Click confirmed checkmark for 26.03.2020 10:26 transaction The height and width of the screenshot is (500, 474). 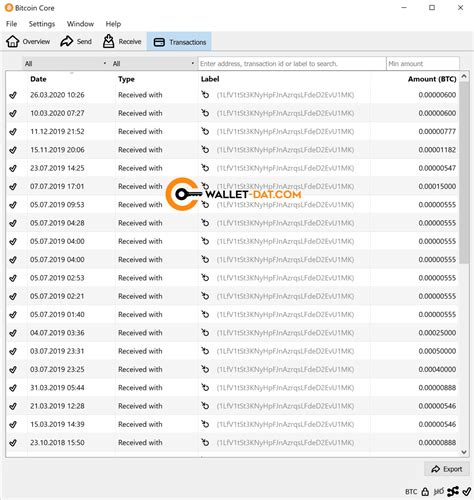[13, 95]
